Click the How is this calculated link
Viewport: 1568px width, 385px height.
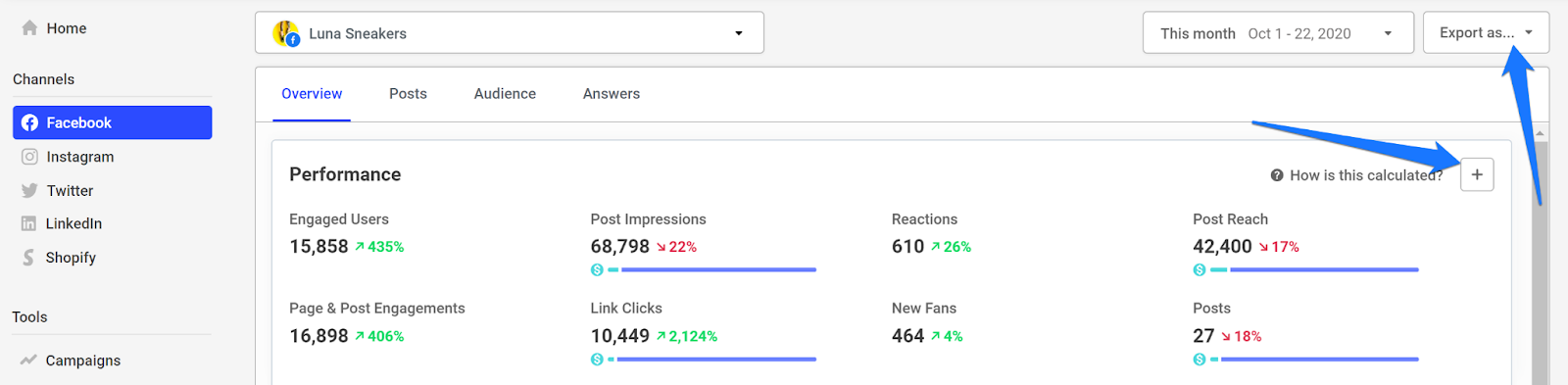[1366, 175]
